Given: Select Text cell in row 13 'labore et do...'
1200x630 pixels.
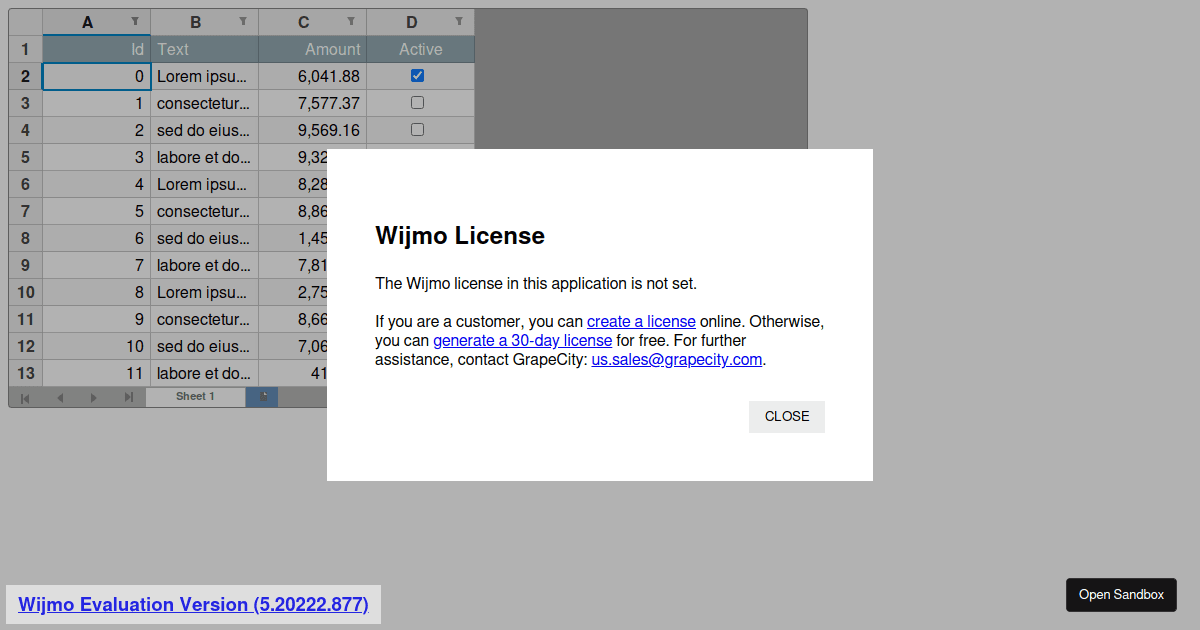Looking at the screenshot, I should [x=205, y=373].
